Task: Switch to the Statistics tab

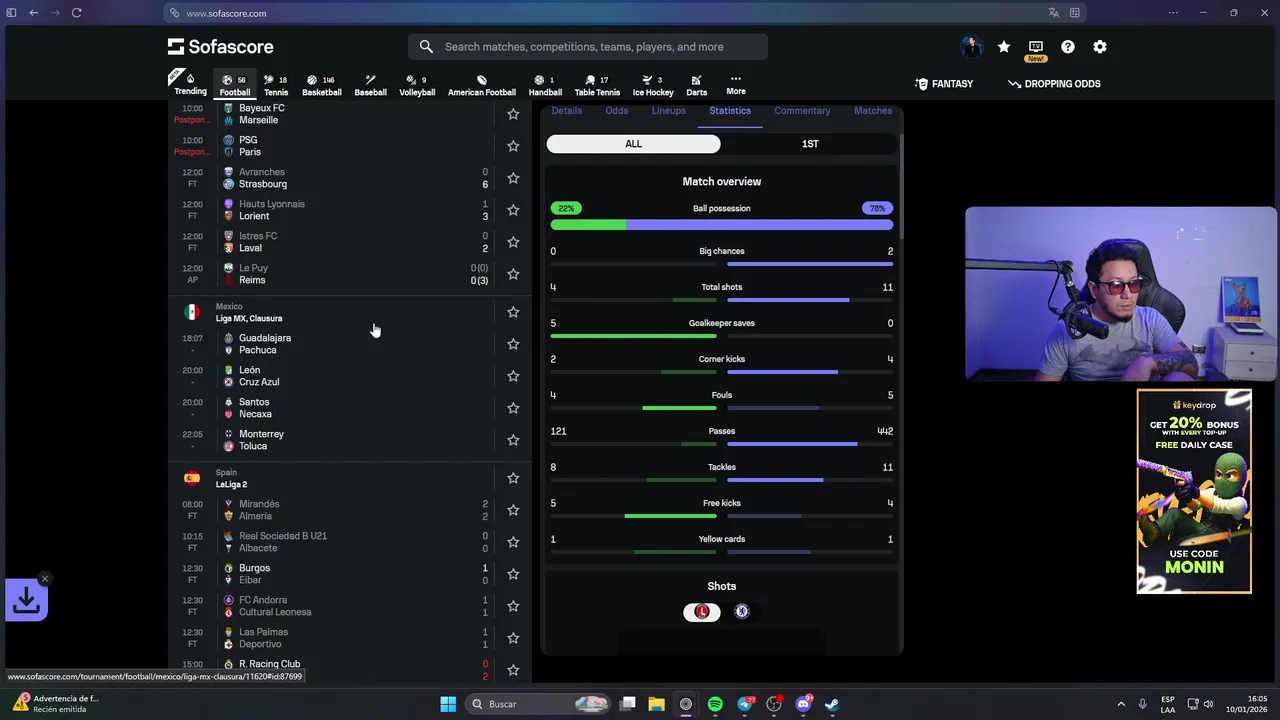Action: click(730, 111)
